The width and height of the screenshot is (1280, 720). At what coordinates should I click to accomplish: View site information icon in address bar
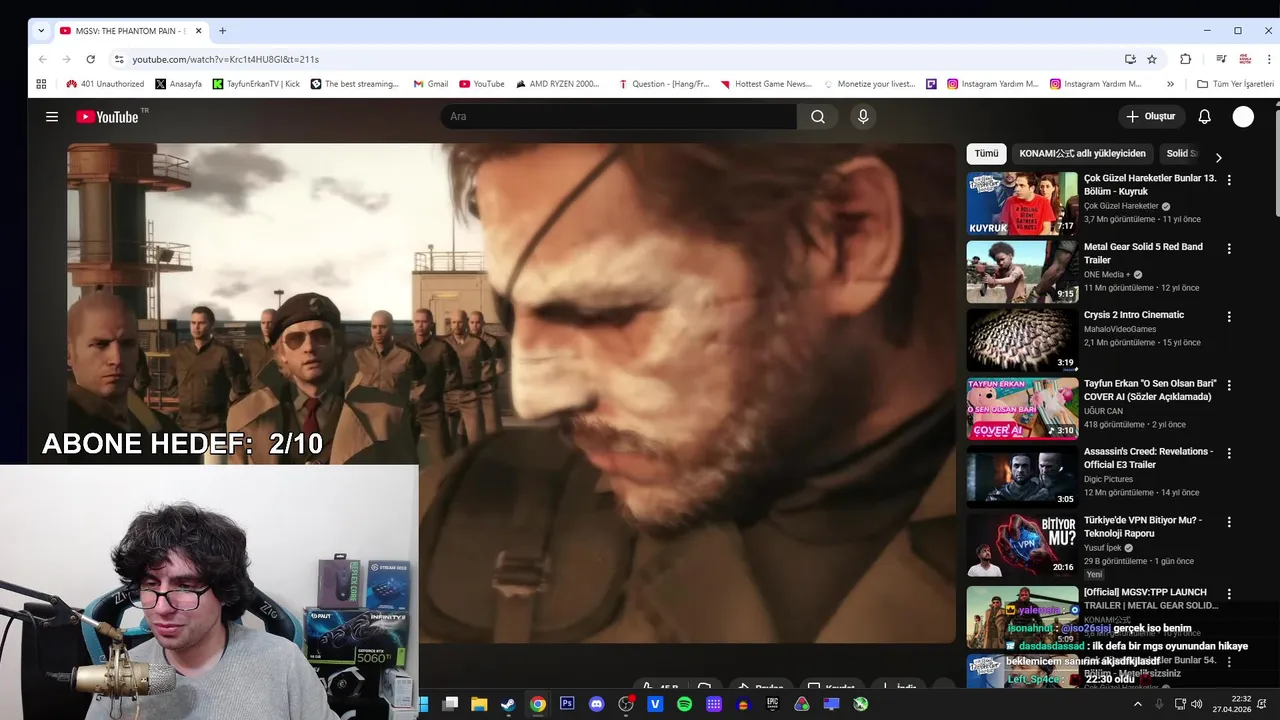[119, 59]
